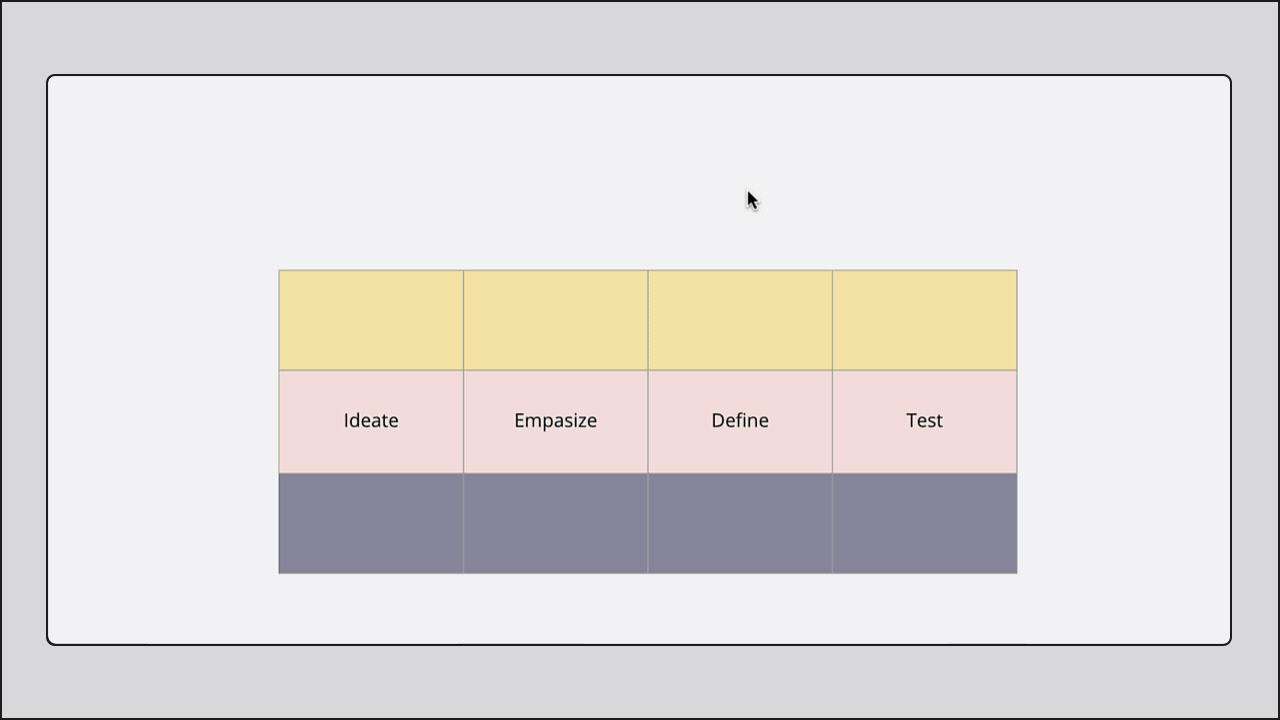Select the Ideate table cell
1280x720 pixels.
click(x=371, y=421)
